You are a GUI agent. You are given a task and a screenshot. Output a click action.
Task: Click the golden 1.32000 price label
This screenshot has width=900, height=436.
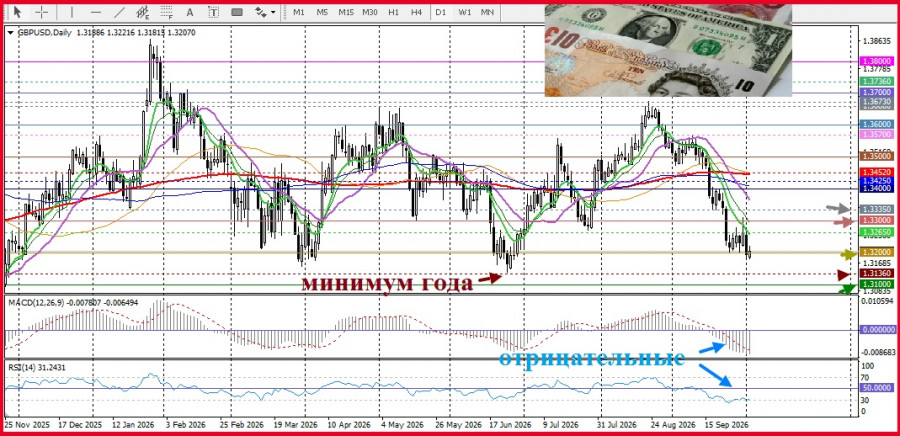877,252
